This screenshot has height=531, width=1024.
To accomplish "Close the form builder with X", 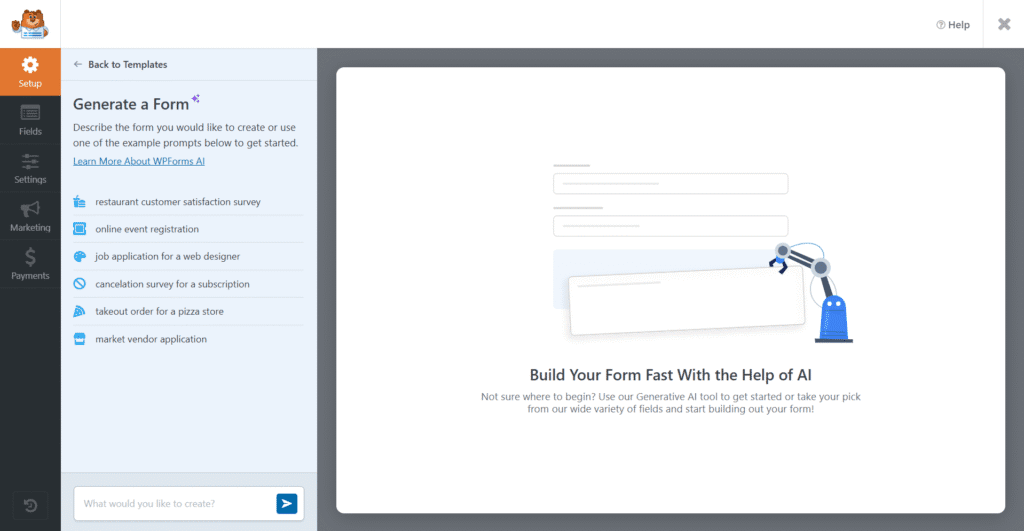I will 1004,24.
